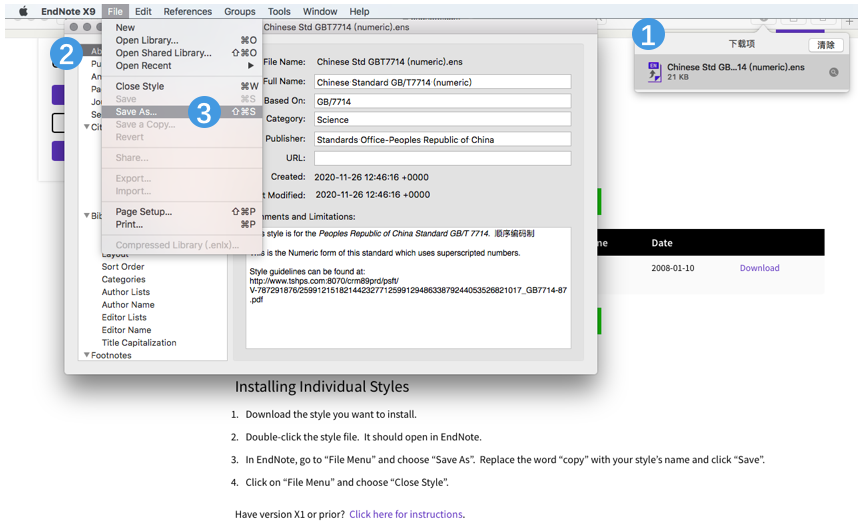Choose Save As… from File menu
Image resolution: width=863 pixels, height=529 pixels.
[136, 112]
